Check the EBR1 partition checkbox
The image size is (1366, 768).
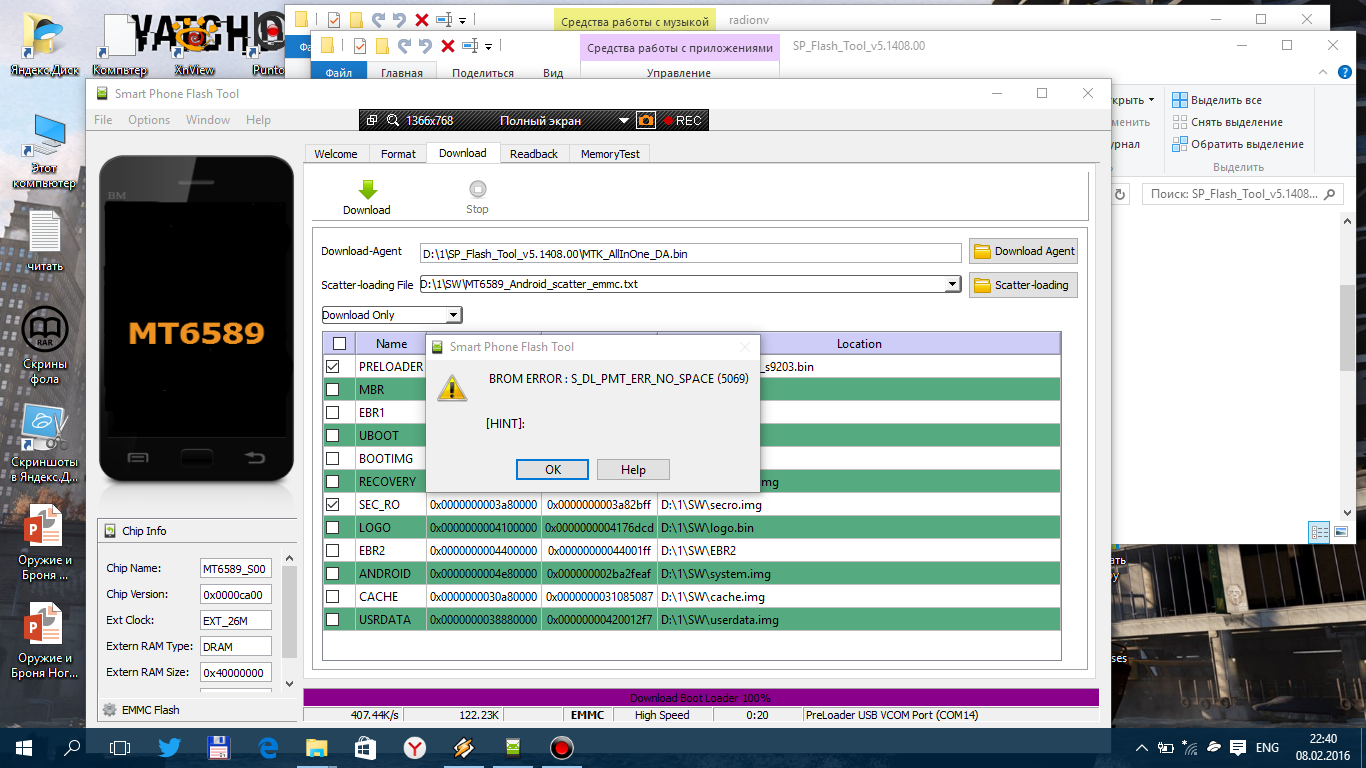[x=333, y=413]
